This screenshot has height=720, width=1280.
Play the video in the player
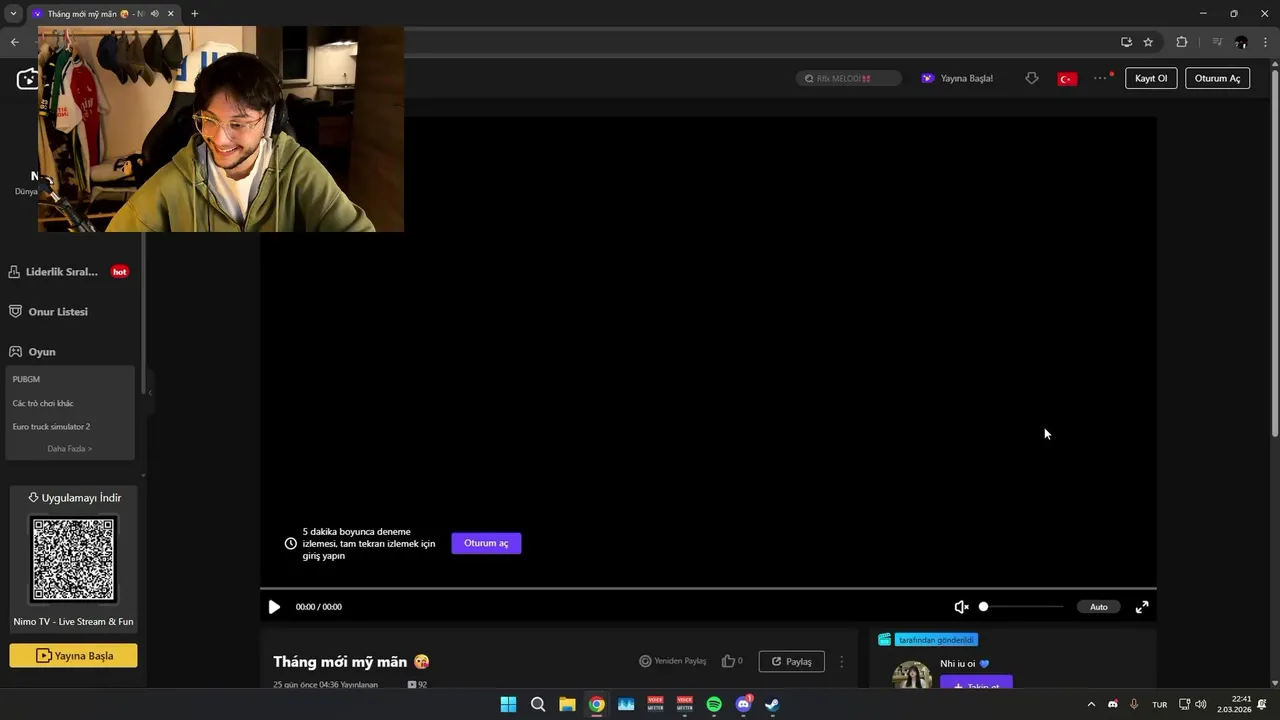tap(274, 607)
